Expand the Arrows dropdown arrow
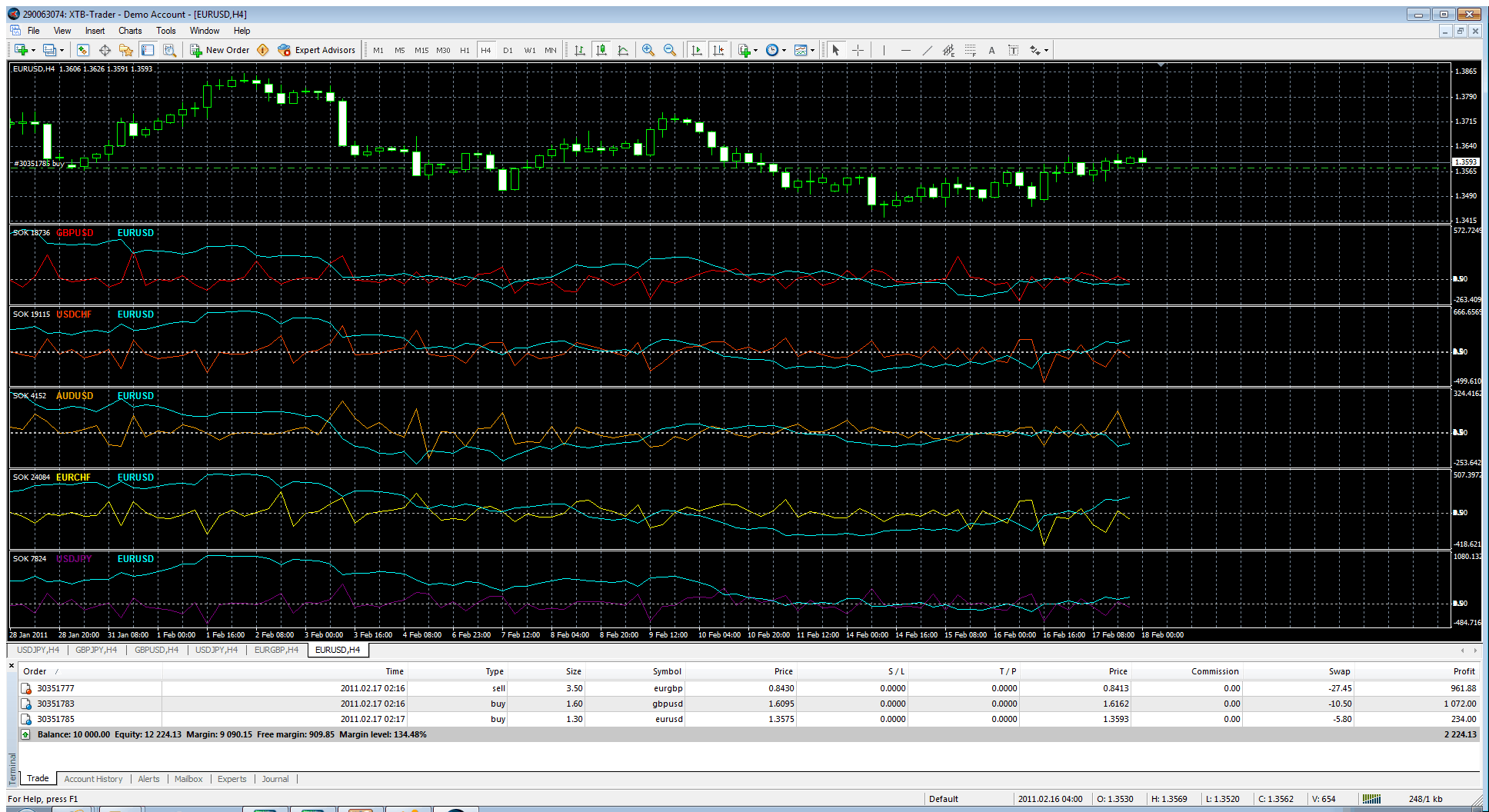 pos(1046,51)
